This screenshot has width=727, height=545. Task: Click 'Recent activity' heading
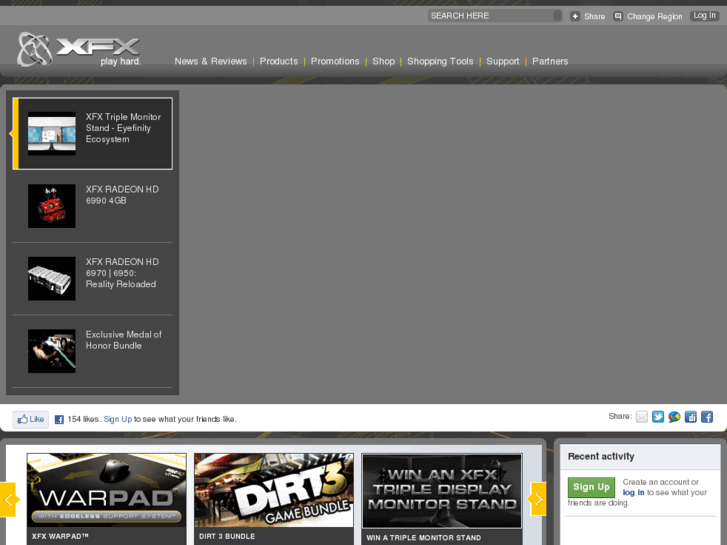pyautogui.click(x=601, y=456)
